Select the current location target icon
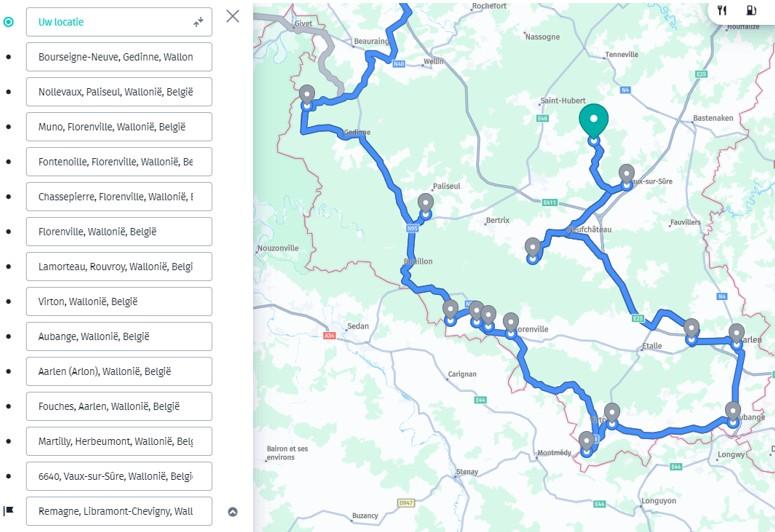This screenshot has height=532, width=775. click(8, 22)
